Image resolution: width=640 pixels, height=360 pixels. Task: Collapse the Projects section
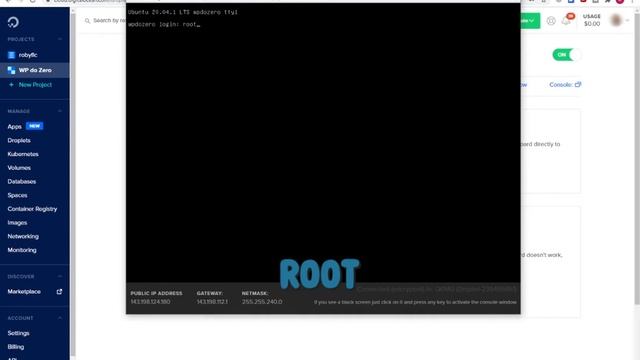[x=60, y=39]
